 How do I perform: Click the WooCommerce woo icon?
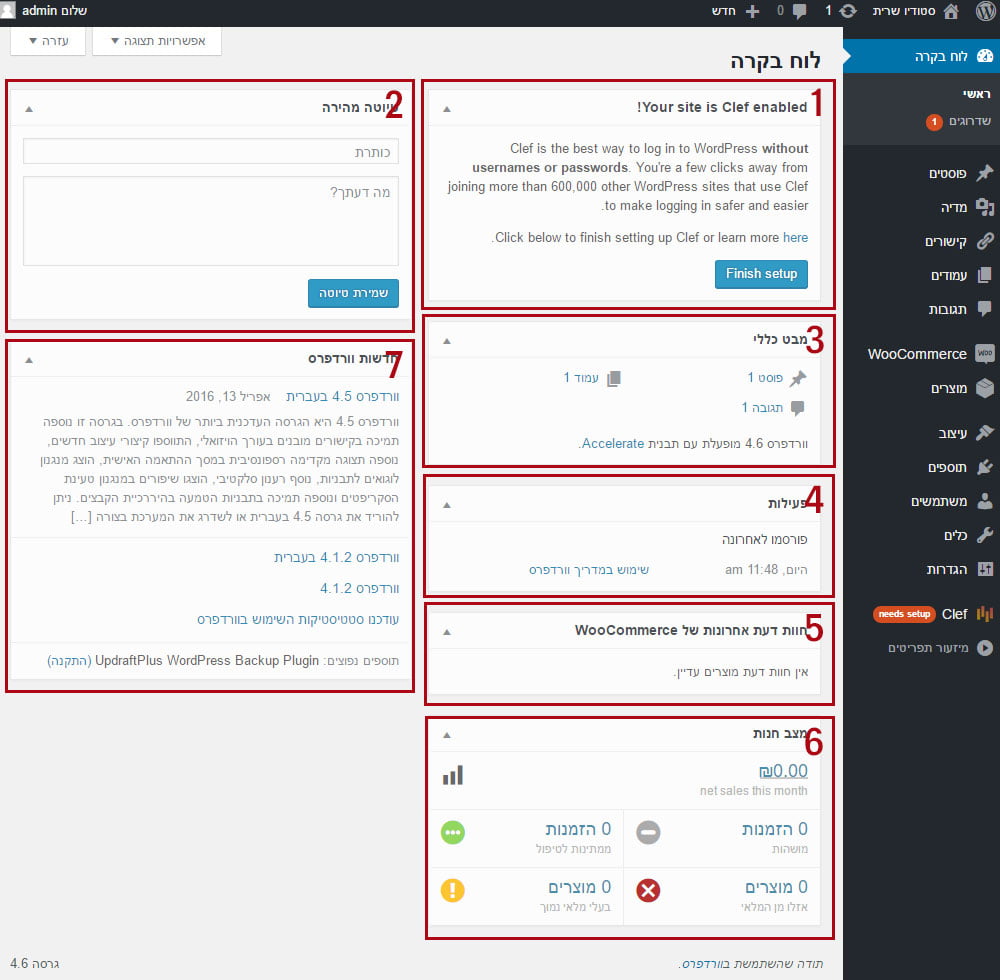985,353
